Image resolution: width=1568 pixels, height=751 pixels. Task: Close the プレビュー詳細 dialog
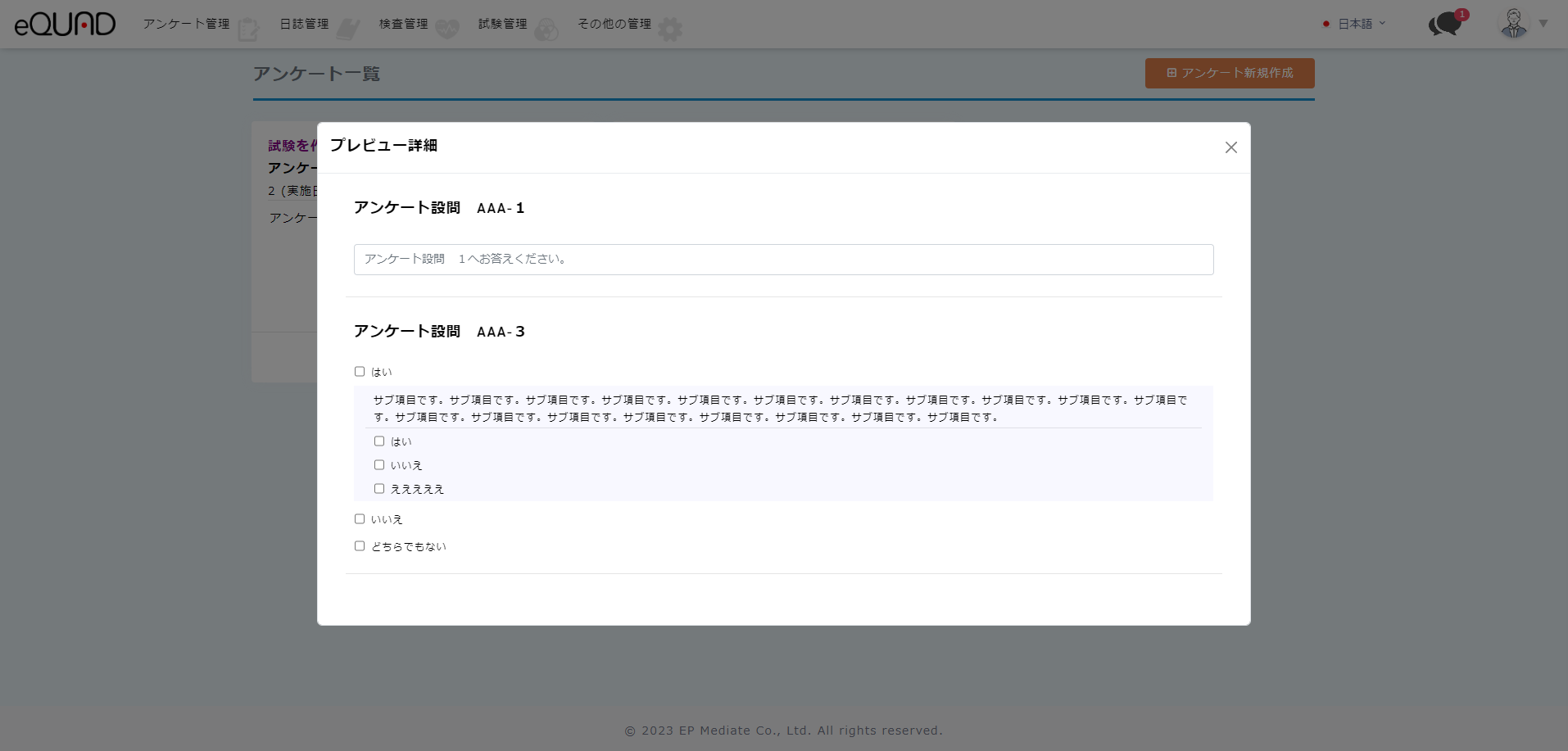tap(1230, 147)
